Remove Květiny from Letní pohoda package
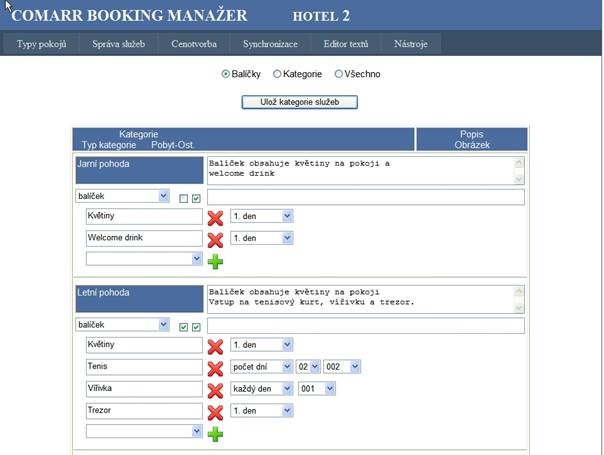 pos(215,347)
